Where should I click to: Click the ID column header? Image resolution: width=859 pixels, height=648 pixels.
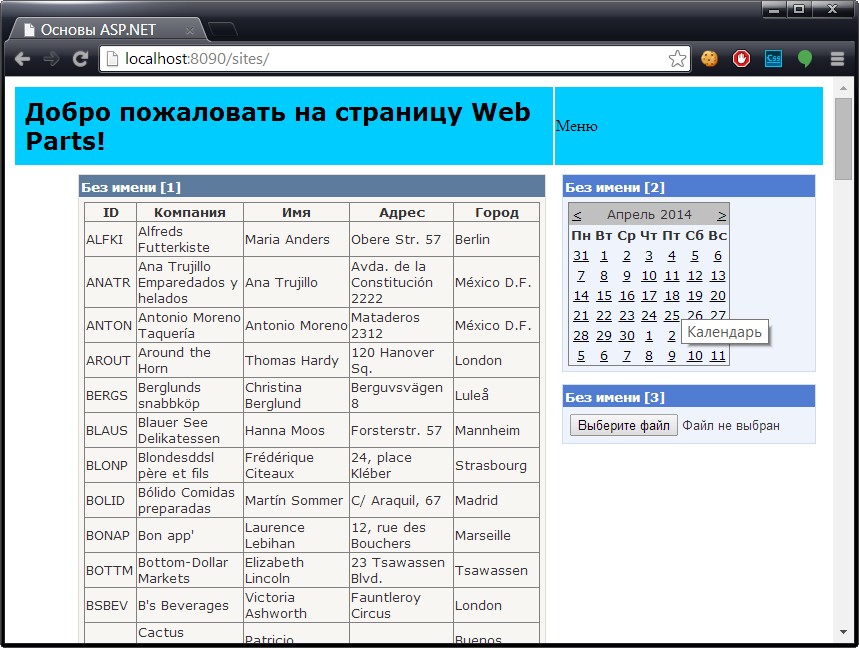[x=111, y=213]
